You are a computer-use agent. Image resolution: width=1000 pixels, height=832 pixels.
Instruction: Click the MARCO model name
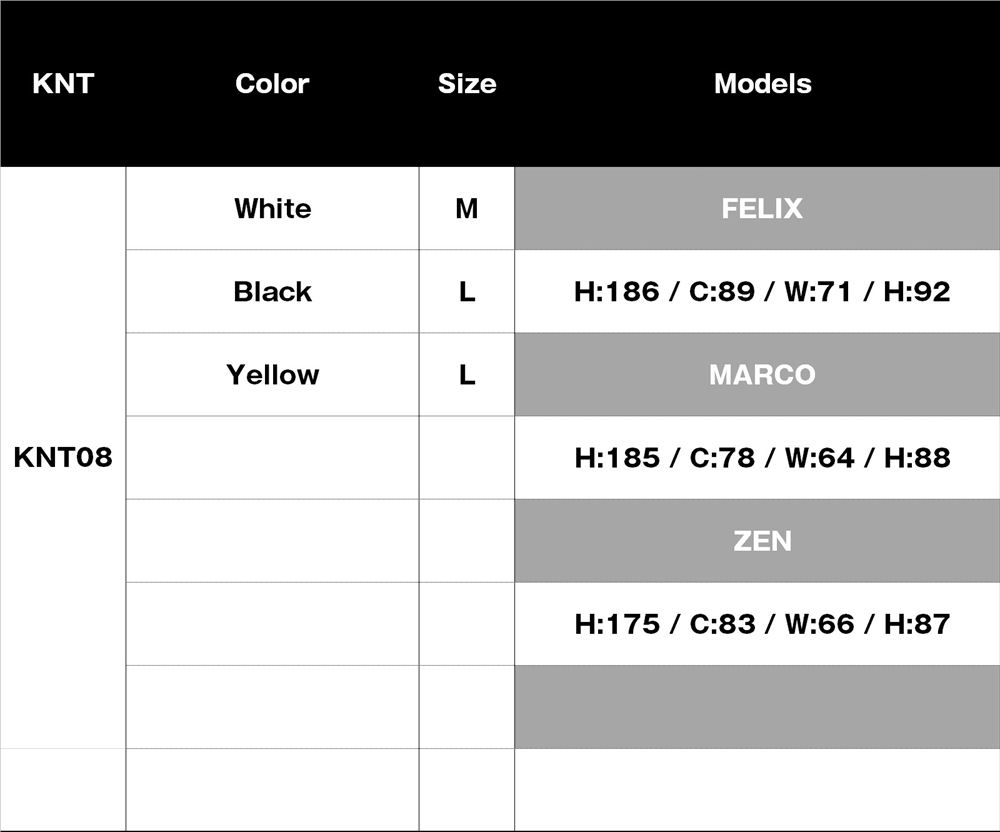pyautogui.click(x=762, y=375)
